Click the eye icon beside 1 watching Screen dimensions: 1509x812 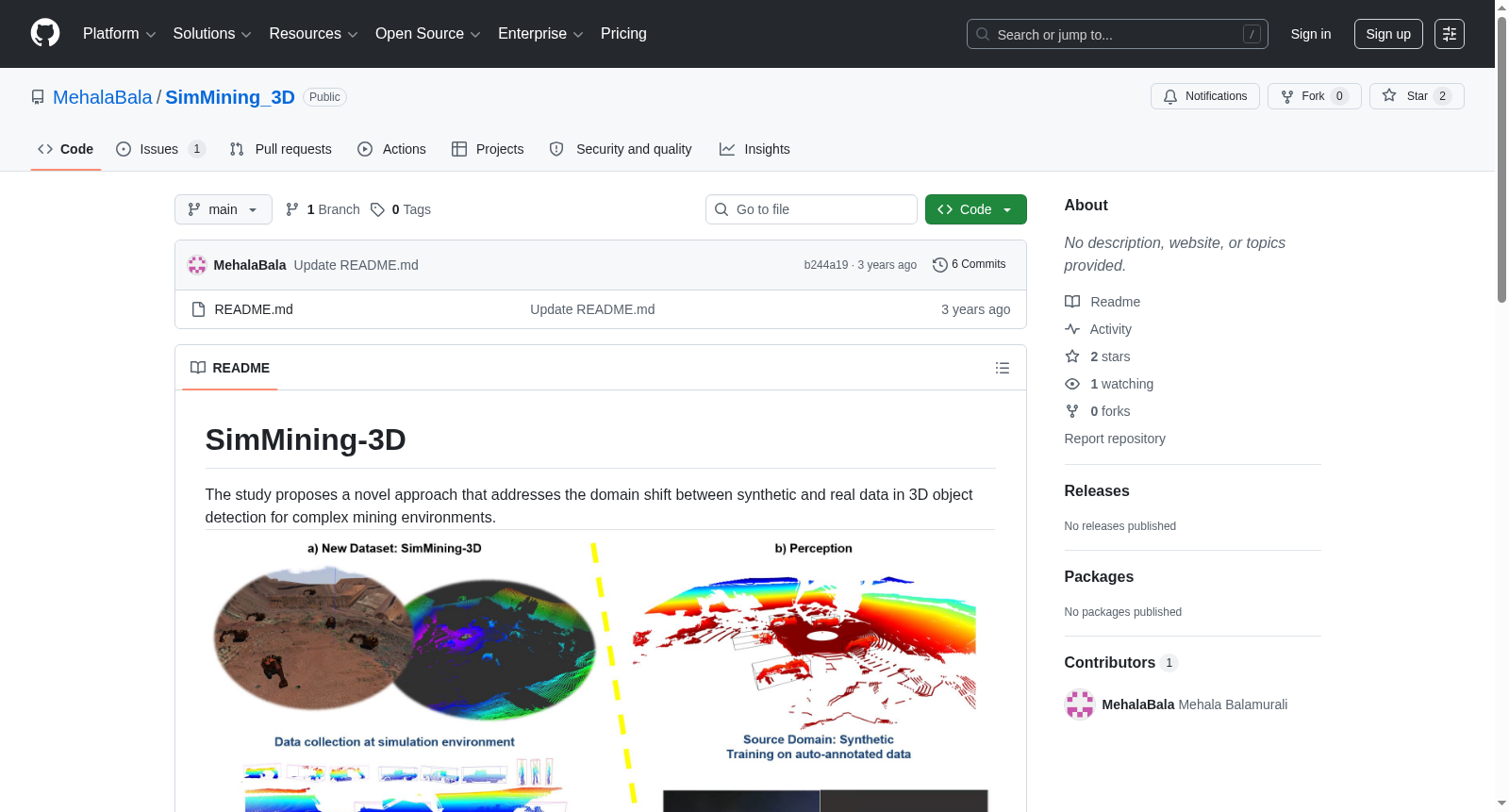pyautogui.click(x=1072, y=384)
